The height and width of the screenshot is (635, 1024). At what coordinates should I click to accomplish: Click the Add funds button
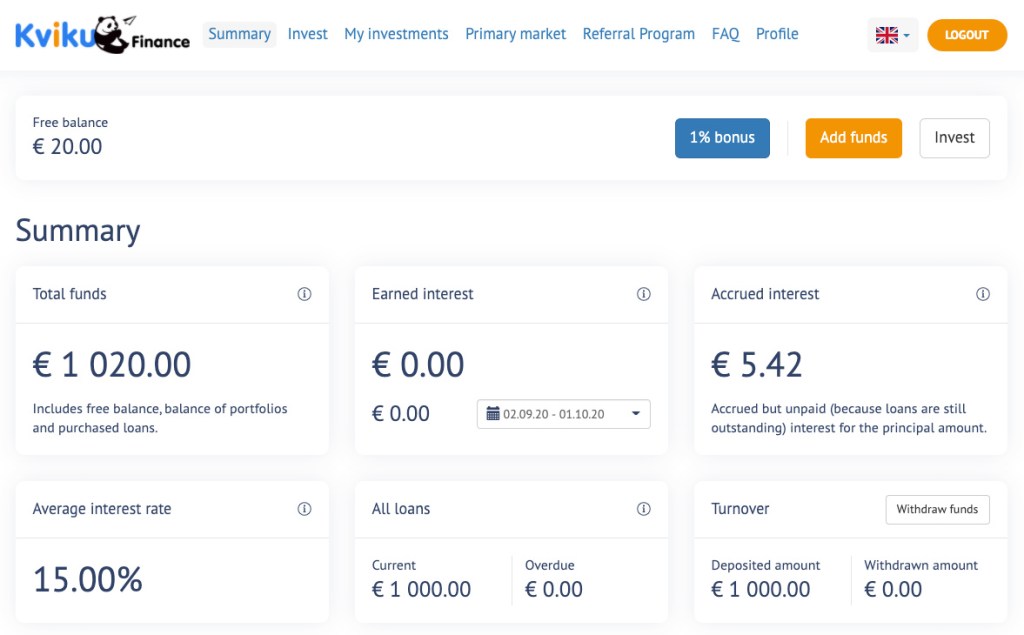coord(853,138)
